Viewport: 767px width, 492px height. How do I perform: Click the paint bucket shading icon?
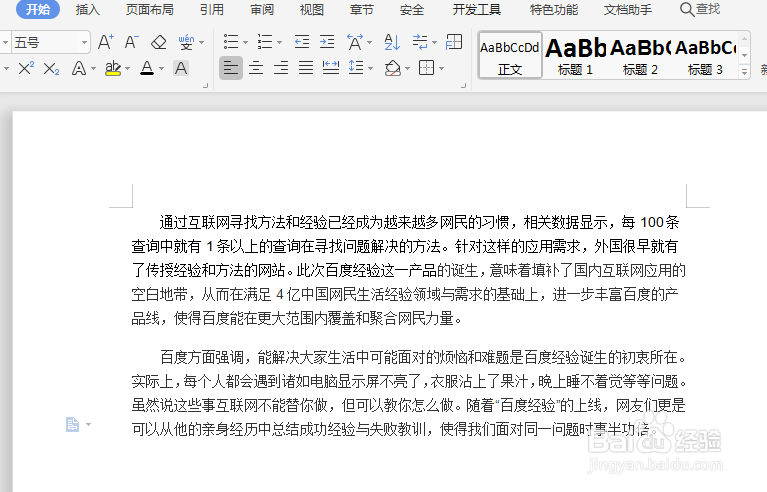click(x=392, y=68)
